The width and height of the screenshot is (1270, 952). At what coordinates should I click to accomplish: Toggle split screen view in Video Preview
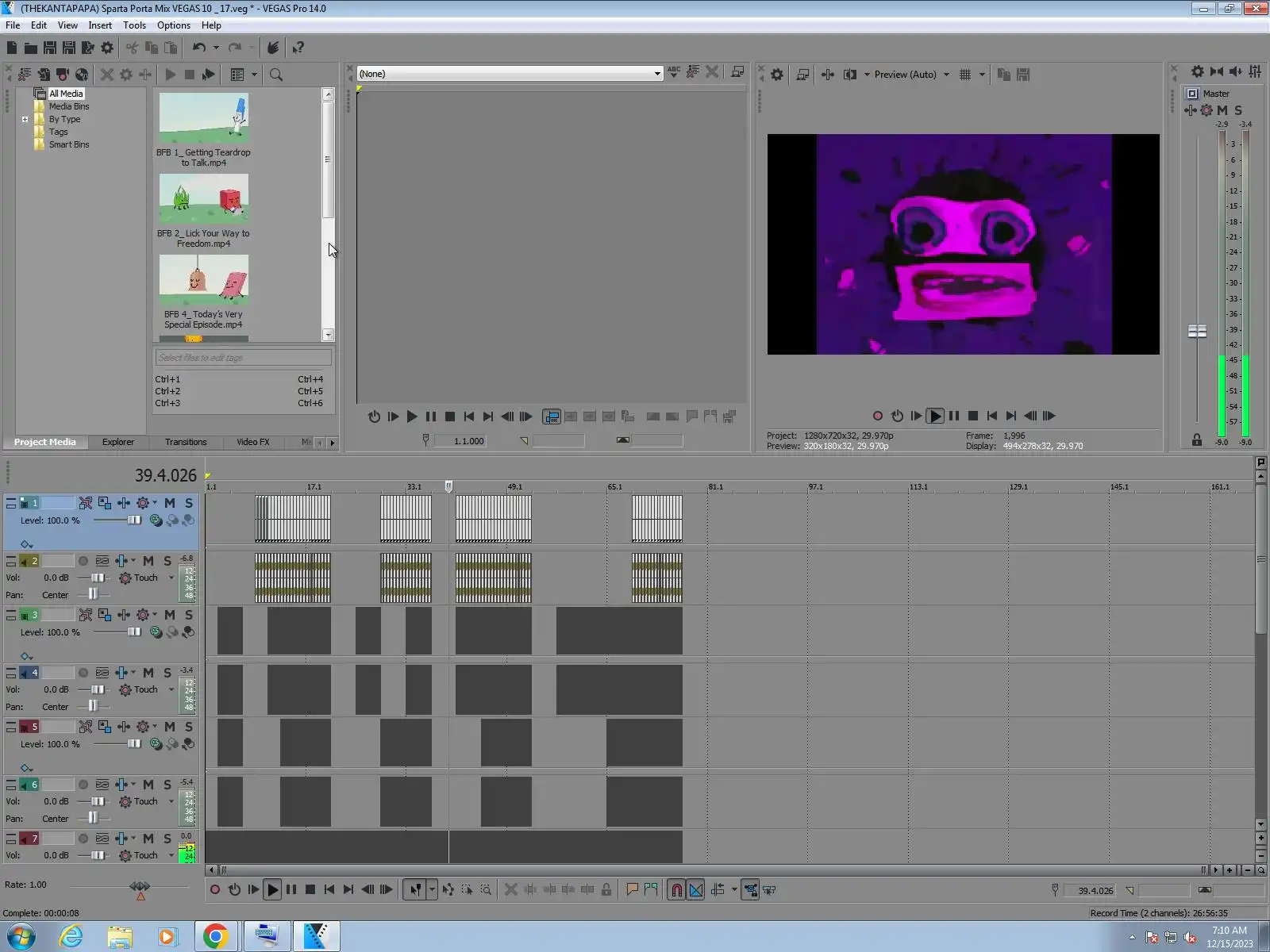[850, 75]
